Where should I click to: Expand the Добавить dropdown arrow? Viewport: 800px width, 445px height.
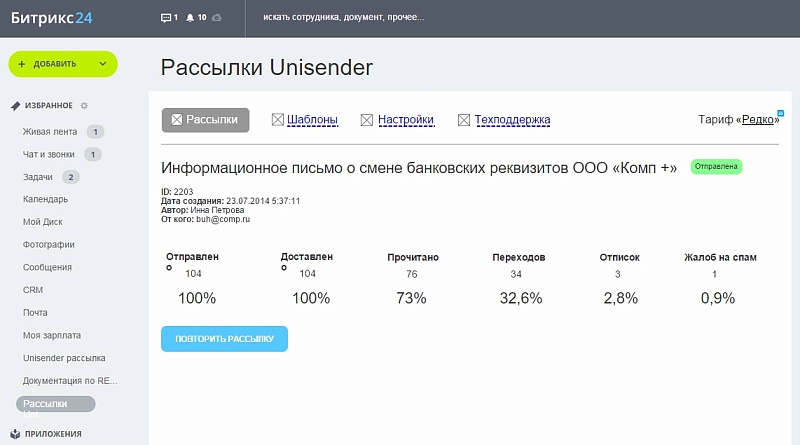pyautogui.click(x=102, y=64)
